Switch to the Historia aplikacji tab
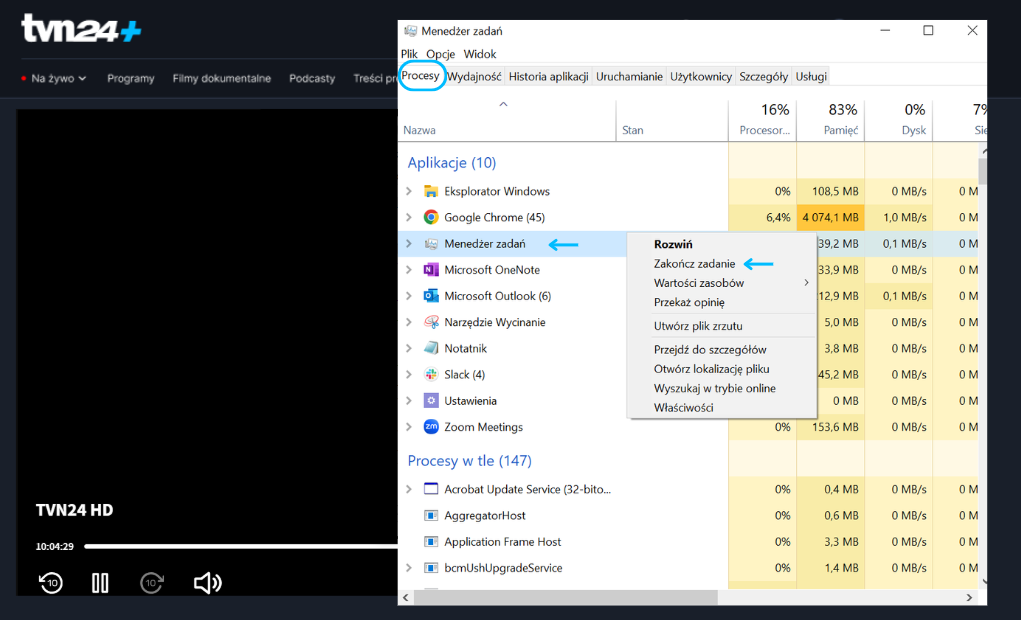 point(548,76)
